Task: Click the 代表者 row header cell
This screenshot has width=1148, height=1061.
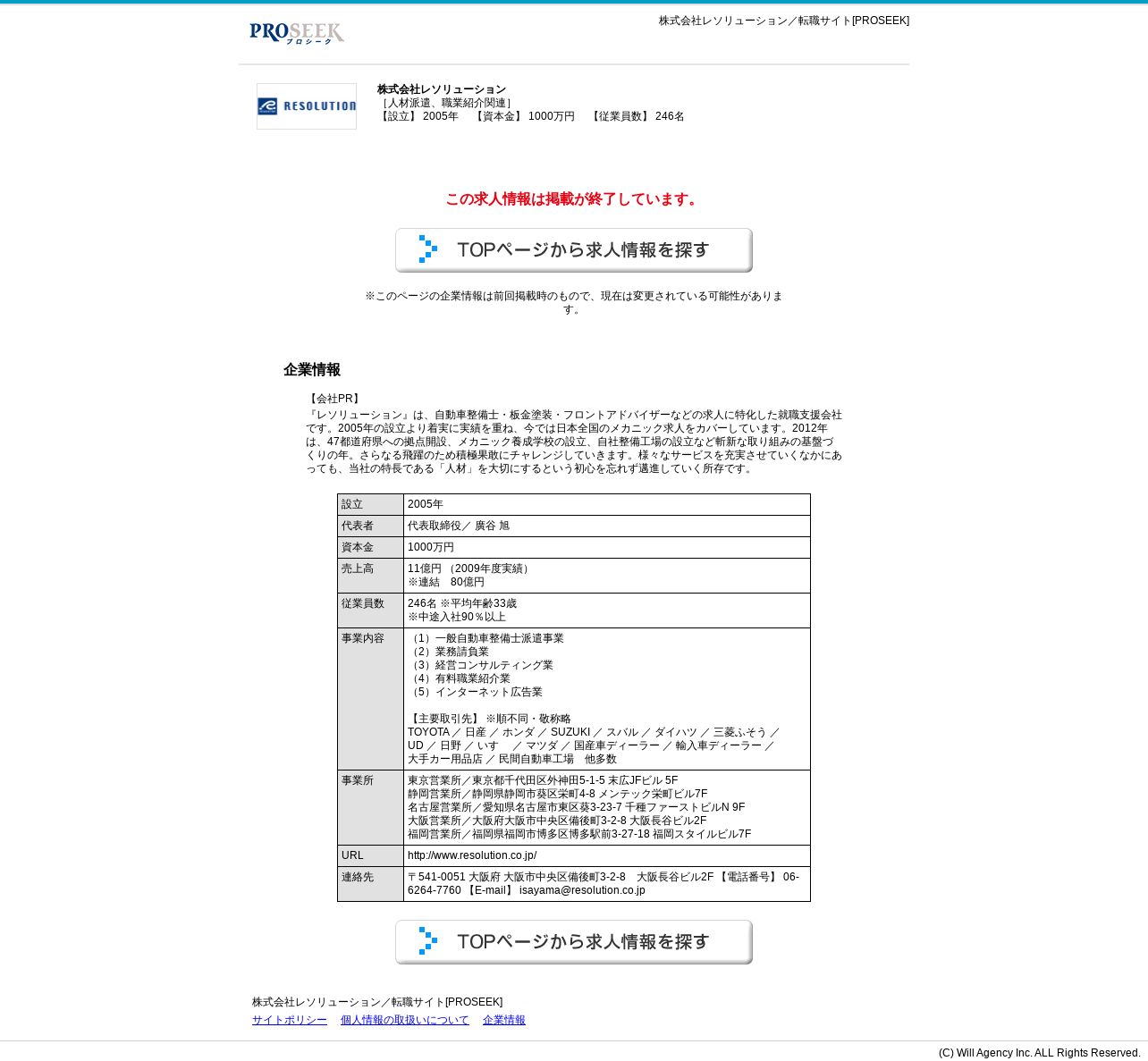Action: point(370,526)
